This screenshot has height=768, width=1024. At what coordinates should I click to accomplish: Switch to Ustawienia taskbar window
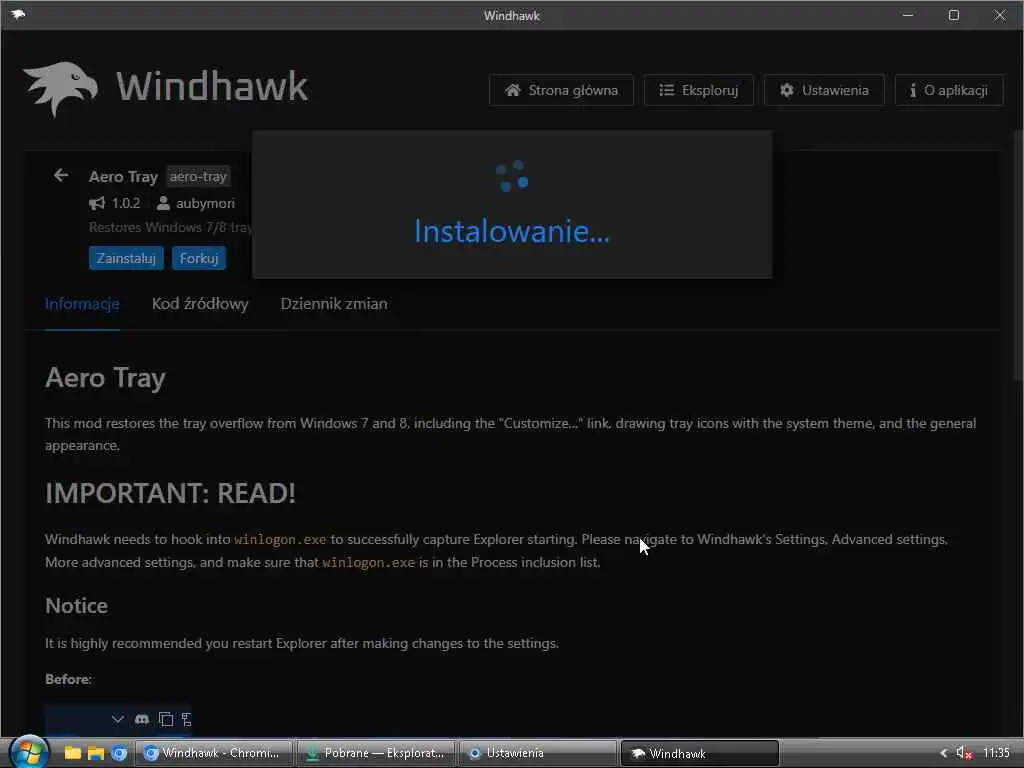tap(538, 753)
